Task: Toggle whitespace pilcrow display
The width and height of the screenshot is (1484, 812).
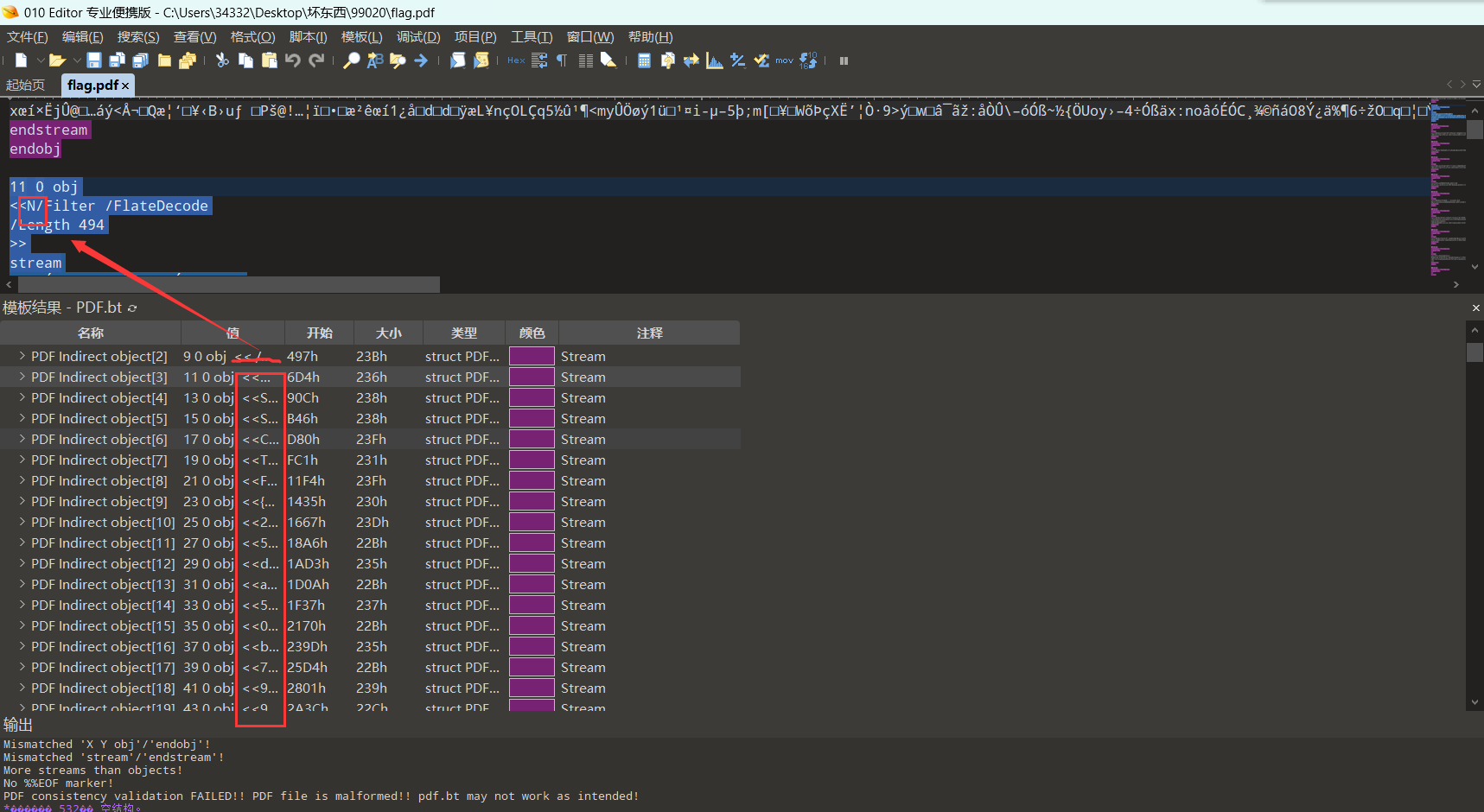Action: (562, 60)
